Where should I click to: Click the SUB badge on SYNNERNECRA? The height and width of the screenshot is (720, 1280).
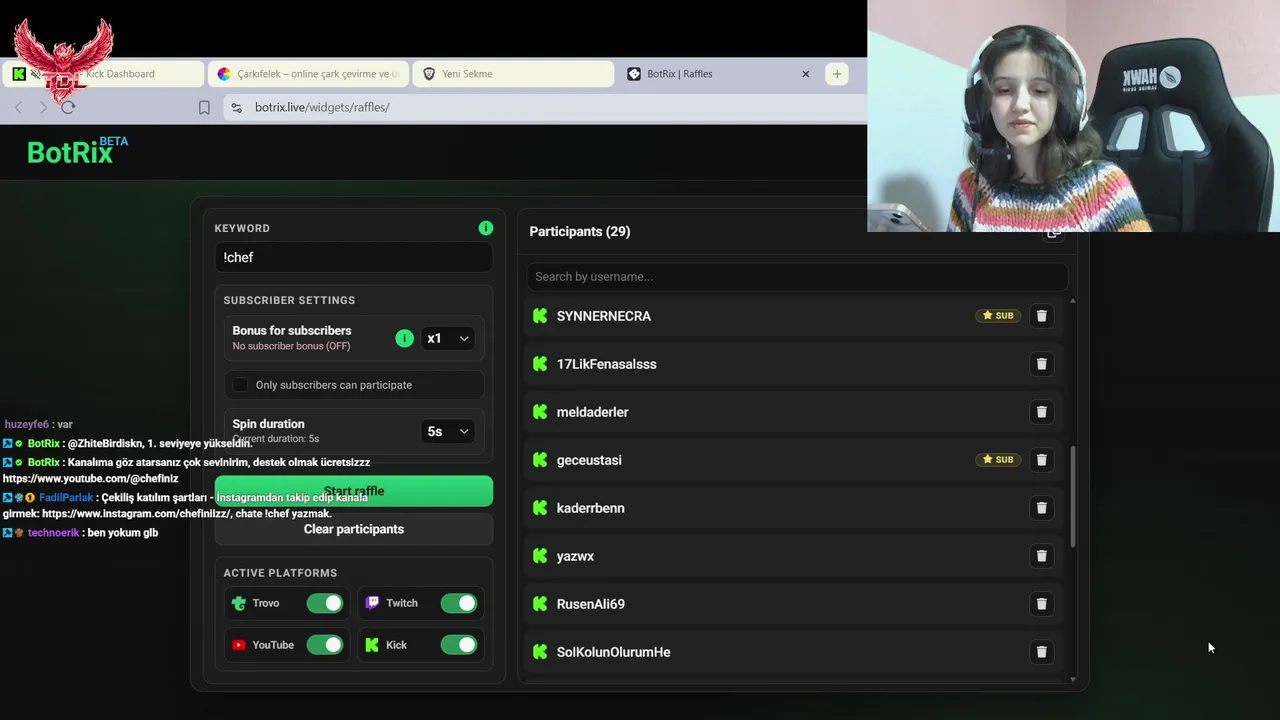tap(998, 316)
